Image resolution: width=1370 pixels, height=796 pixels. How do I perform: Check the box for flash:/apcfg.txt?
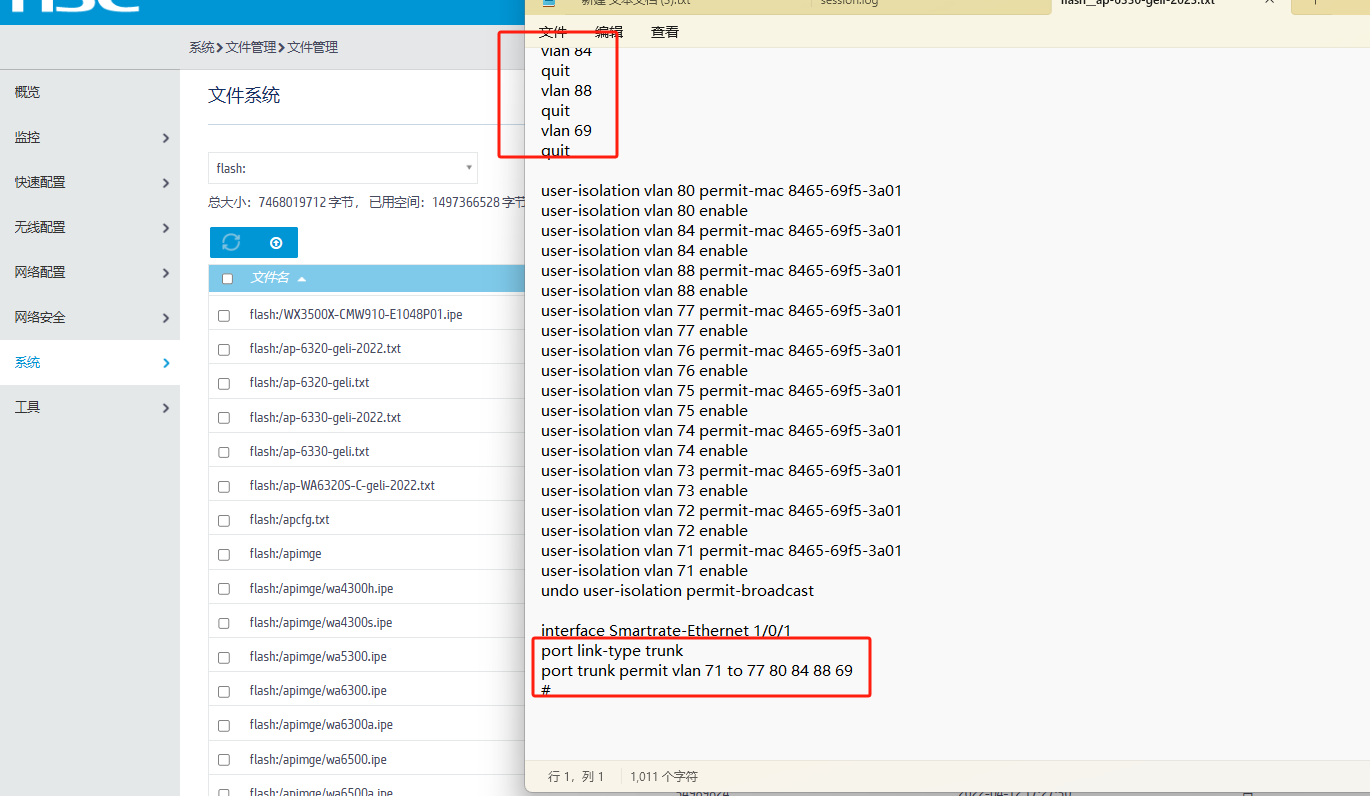[224, 520]
